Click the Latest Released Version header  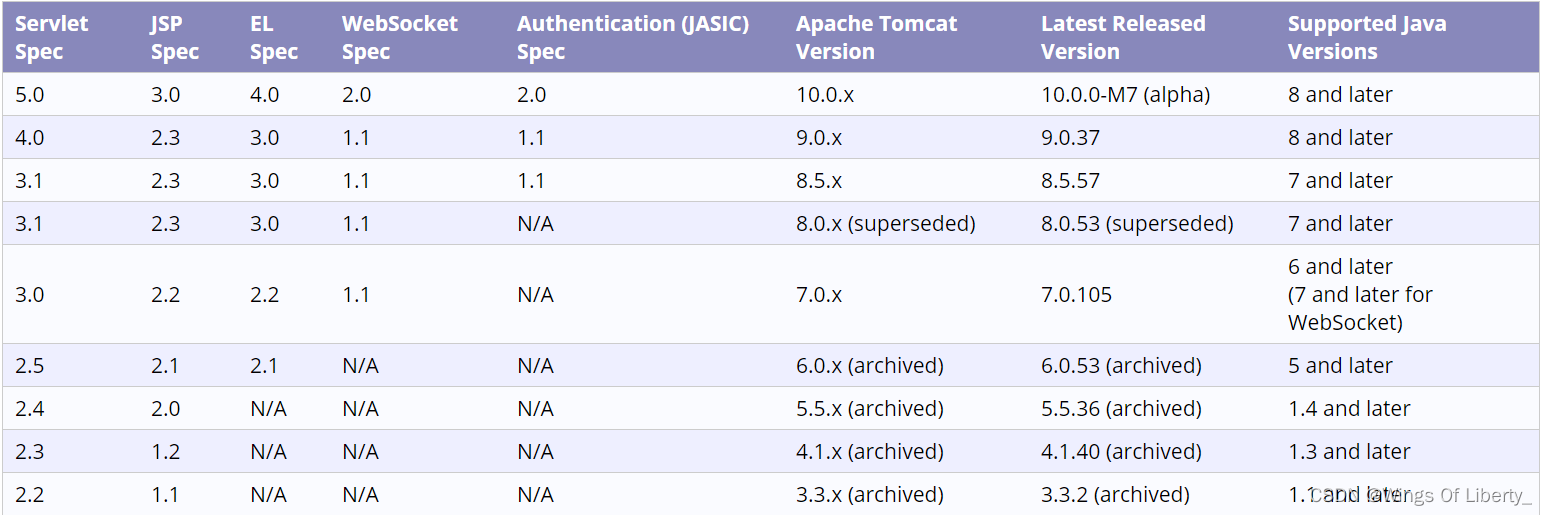[x=1123, y=38]
